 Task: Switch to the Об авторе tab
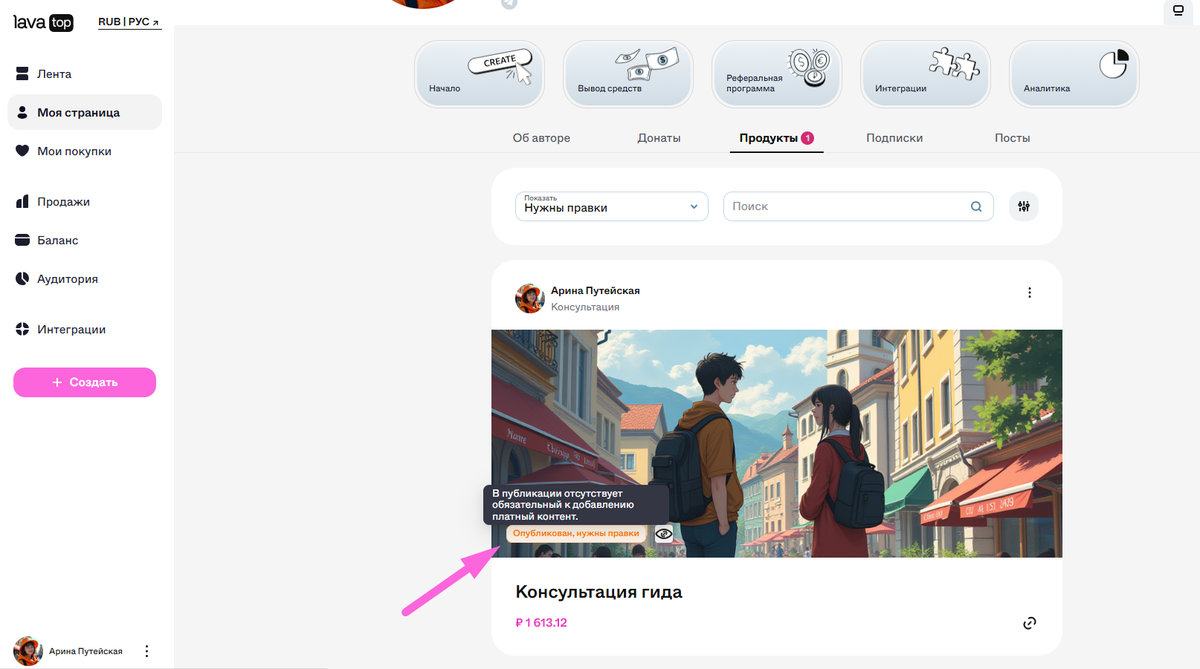click(x=541, y=138)
